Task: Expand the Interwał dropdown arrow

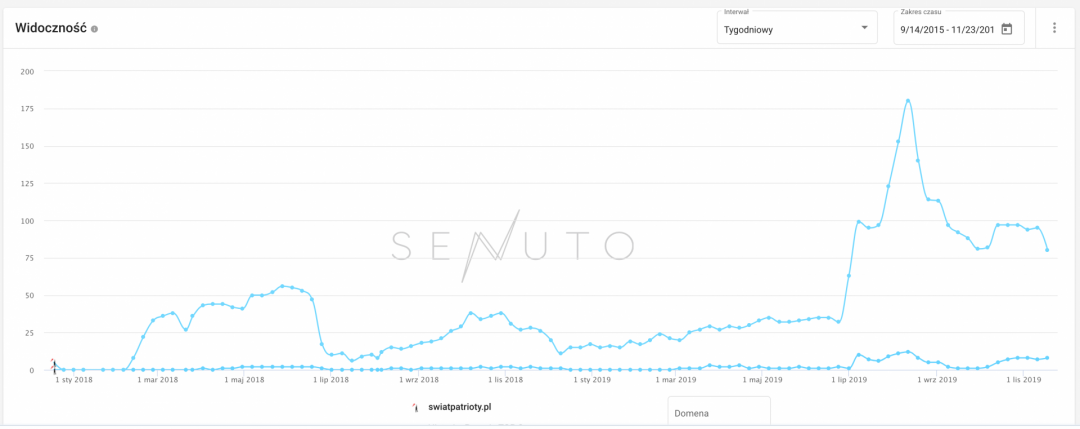Action: pyautogui.click(x=864, y=28)
